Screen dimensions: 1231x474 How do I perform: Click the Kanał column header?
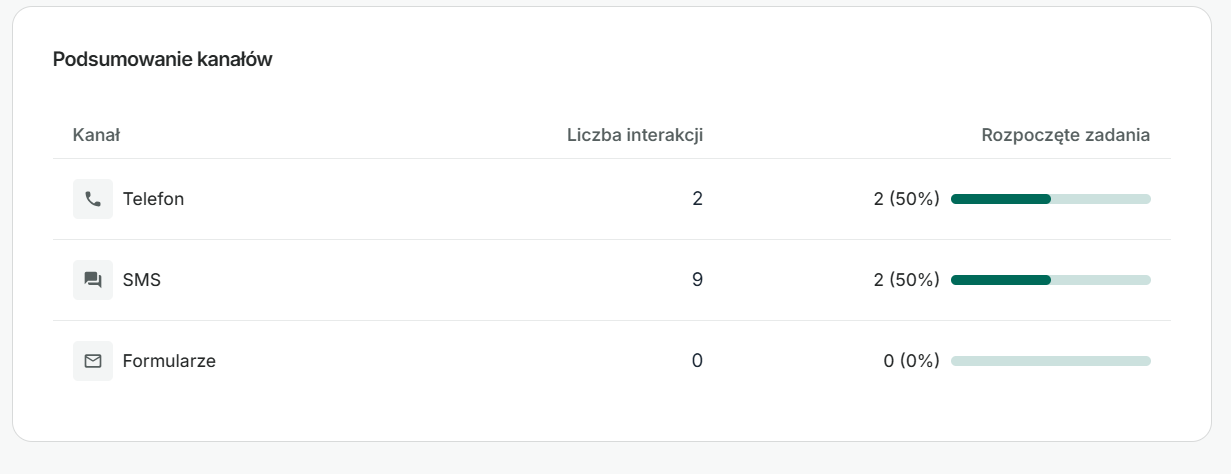[96, 135]
